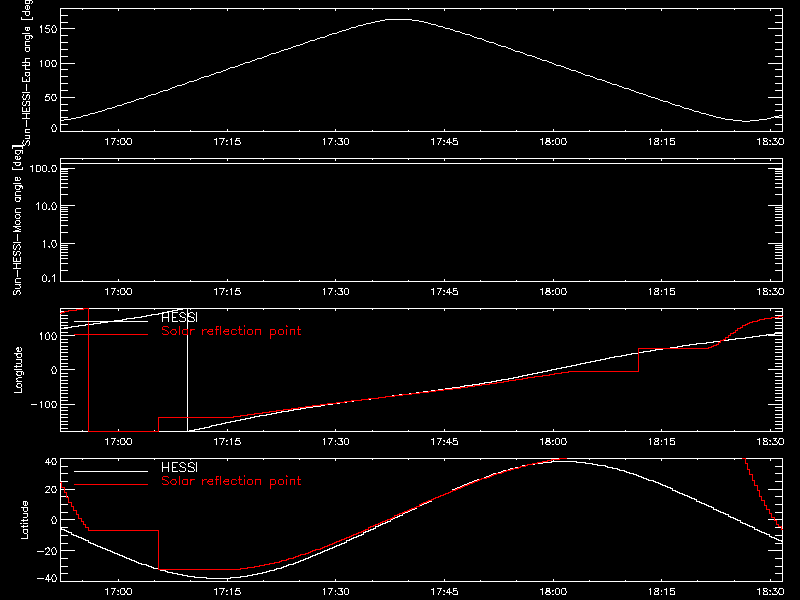Screen dimensions: 800x600
Task: Click the HESSI legend label in the Longitude plot
Action: point(179,317)
